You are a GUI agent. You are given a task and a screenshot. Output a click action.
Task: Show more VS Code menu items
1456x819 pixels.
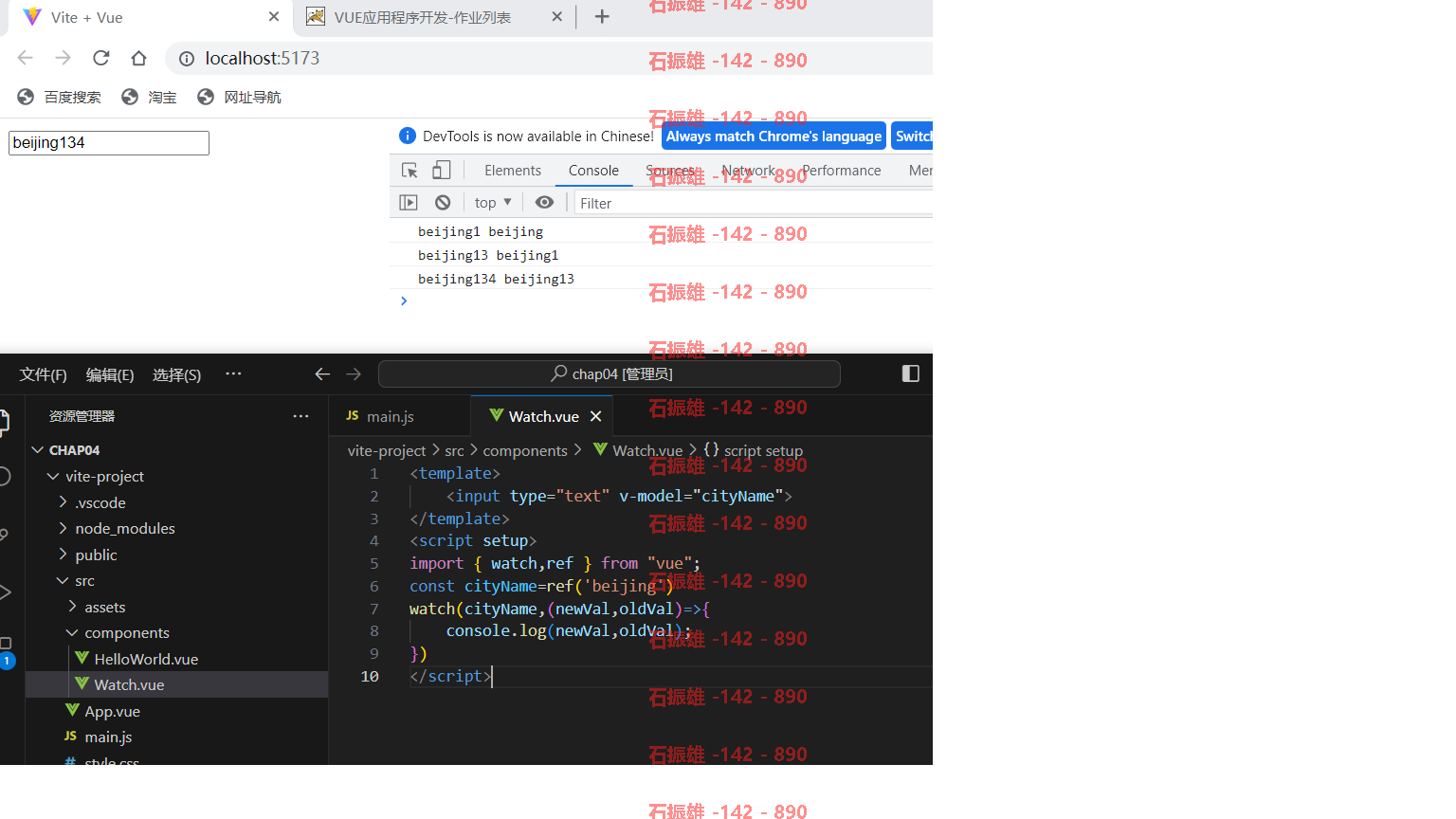click(233, 373)
